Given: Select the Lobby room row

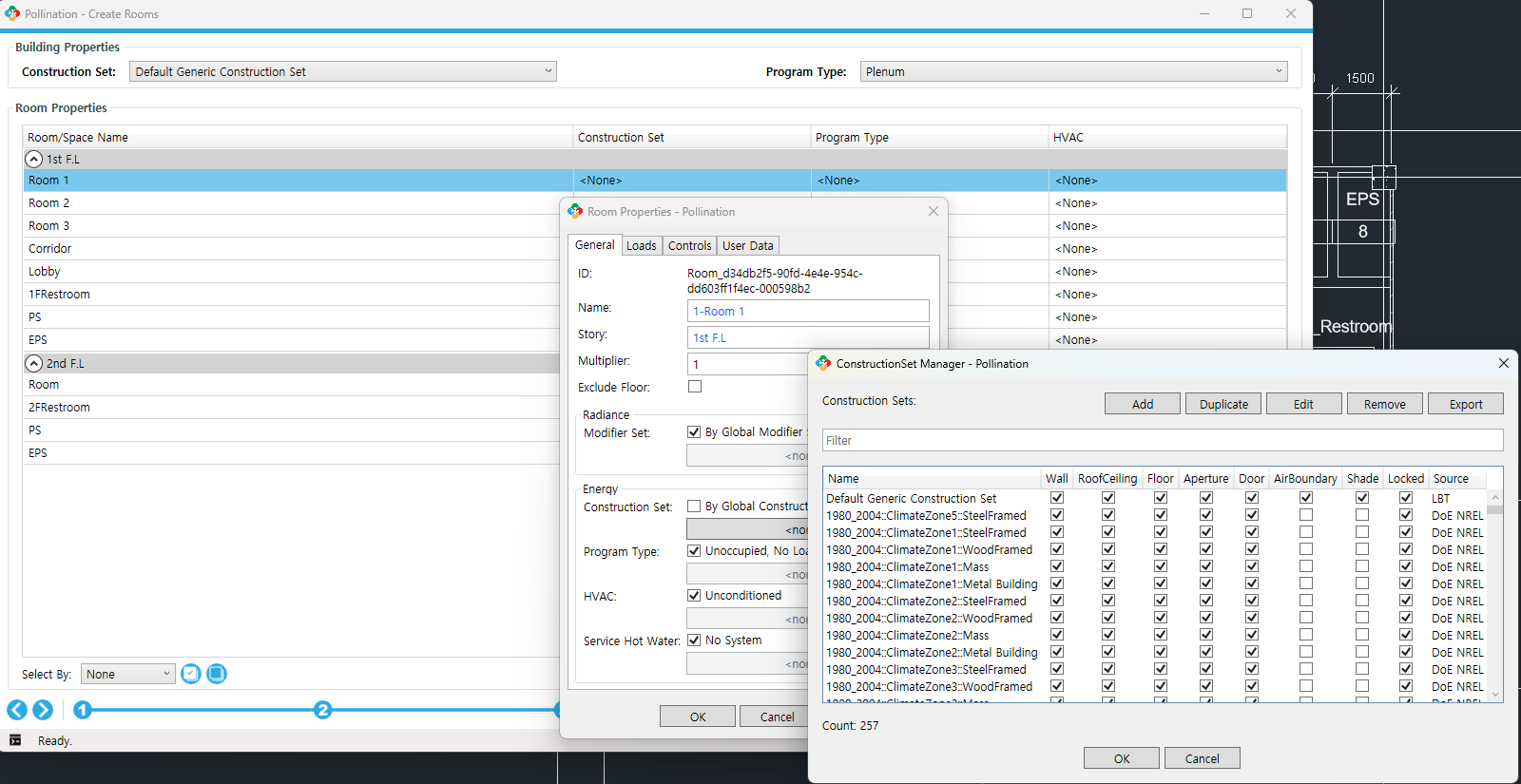Looking at the screenshot, I should click(x=291, y=271).
